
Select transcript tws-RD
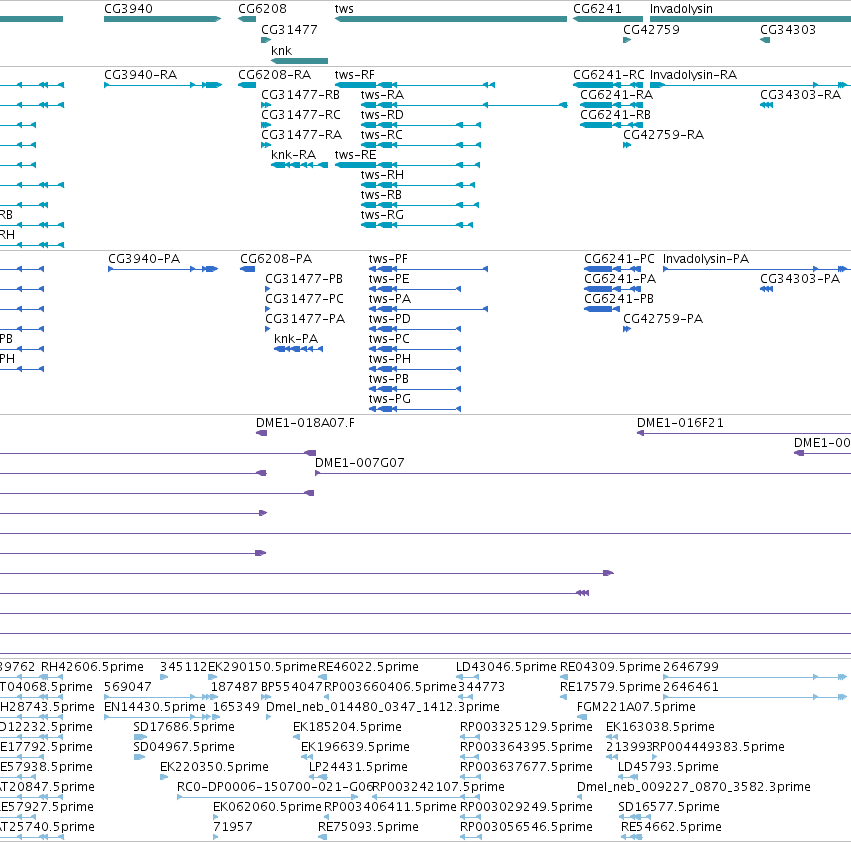382,115
